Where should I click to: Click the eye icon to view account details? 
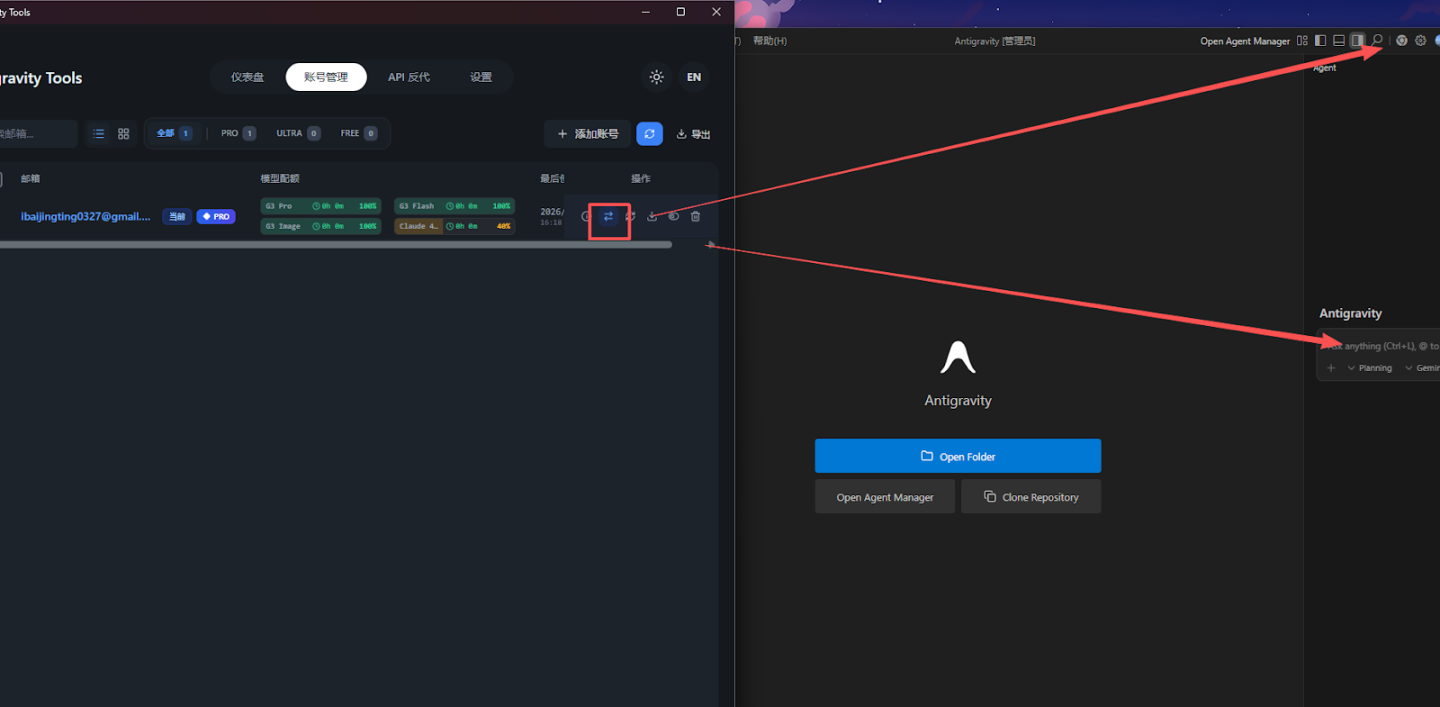(x=673, y=216)
